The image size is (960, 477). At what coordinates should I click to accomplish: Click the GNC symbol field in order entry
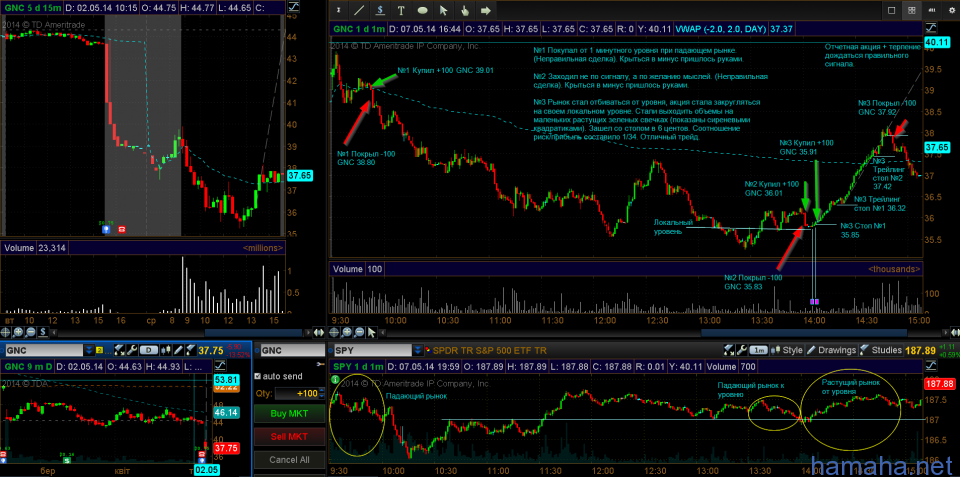(x=293, y=350)
